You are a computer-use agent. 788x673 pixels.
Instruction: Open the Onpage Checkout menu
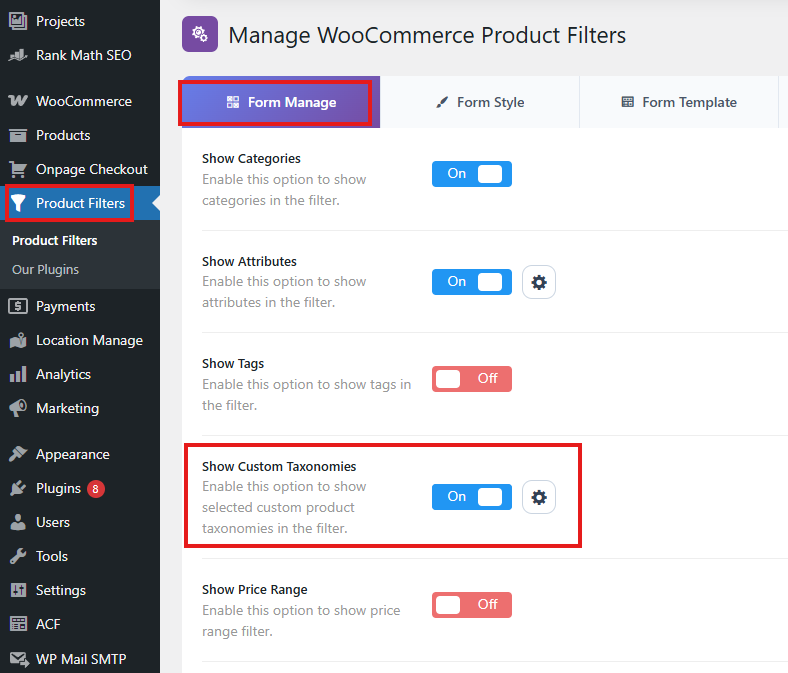[x=80, y=169]
